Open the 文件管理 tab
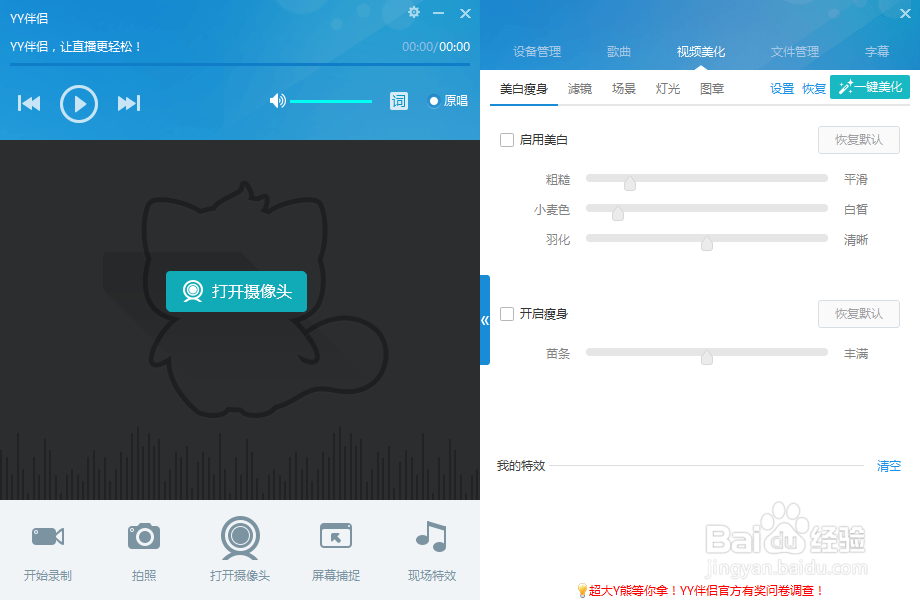Image resolution: width=920 pixels, height=600 pixels. 794,52
